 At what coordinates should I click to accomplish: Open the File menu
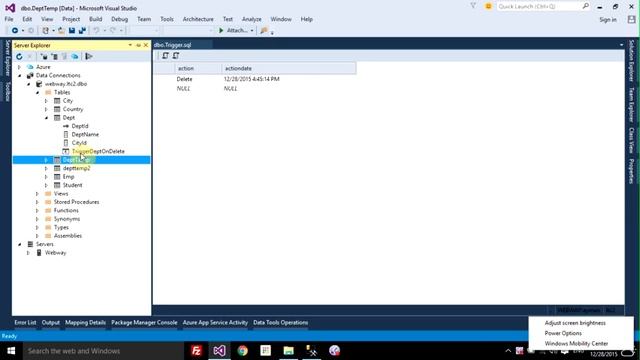9,19
